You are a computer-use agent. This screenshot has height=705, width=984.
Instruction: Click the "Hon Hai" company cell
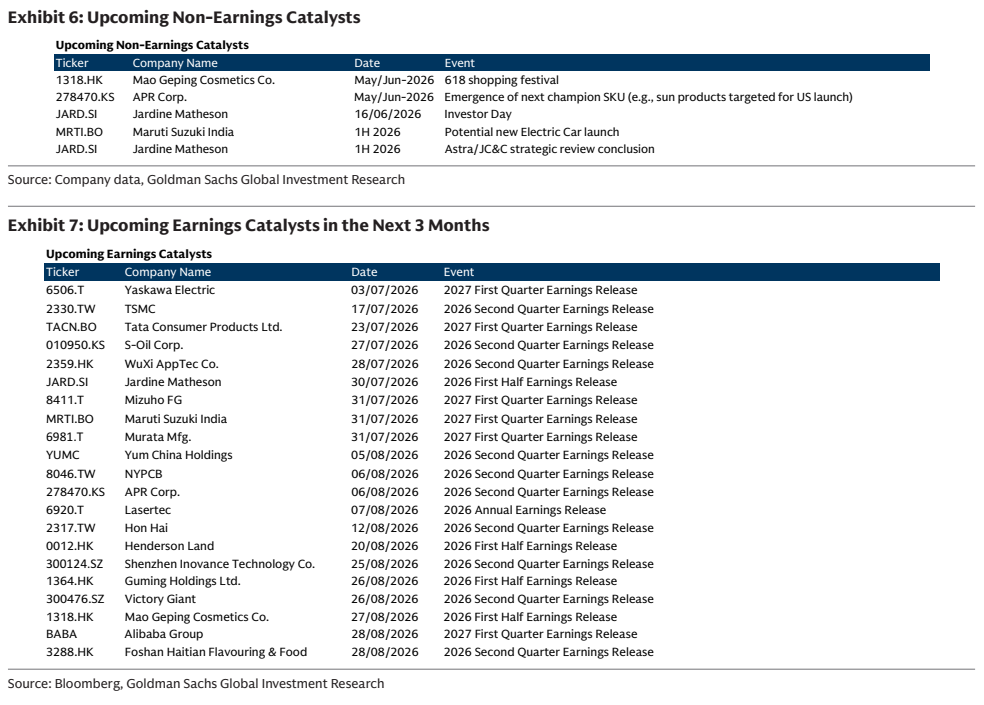(146, 528)
